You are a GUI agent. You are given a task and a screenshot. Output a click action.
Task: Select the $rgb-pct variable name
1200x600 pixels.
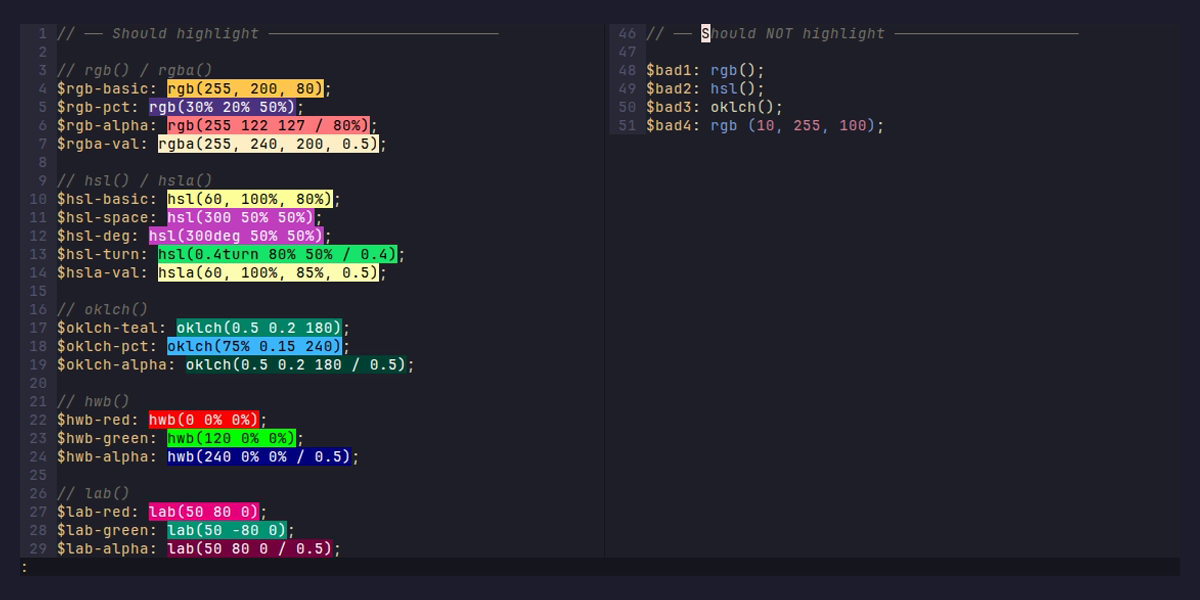(x=94, y=107)
